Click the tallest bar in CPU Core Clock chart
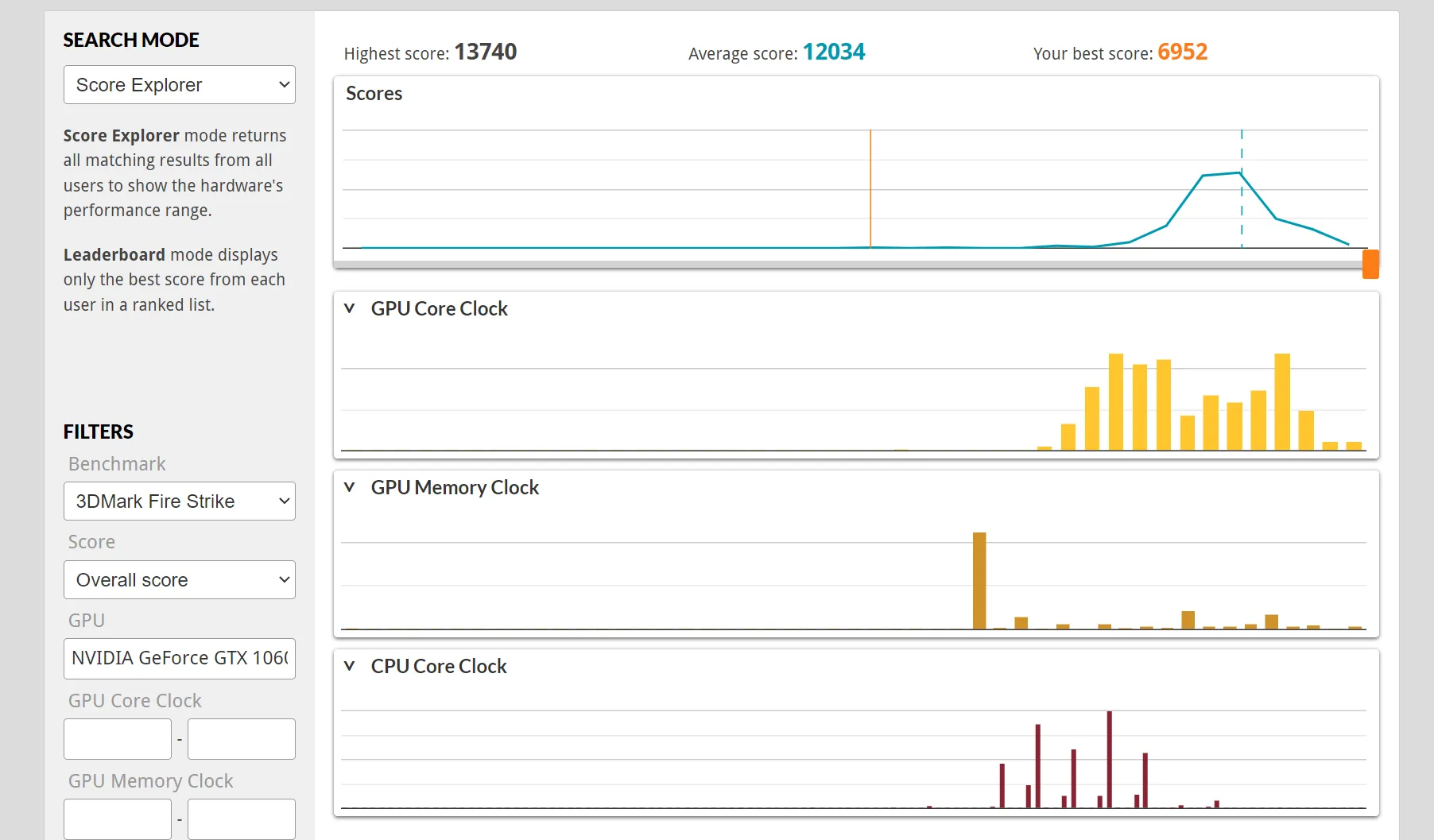Viewport: 1434px width, 840px height. [x=1109, y=759]
